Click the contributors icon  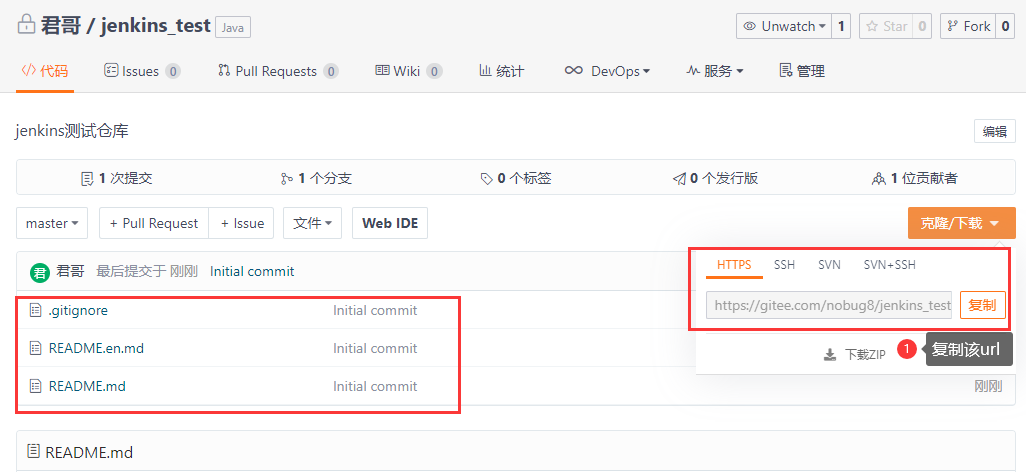[878, 179]
